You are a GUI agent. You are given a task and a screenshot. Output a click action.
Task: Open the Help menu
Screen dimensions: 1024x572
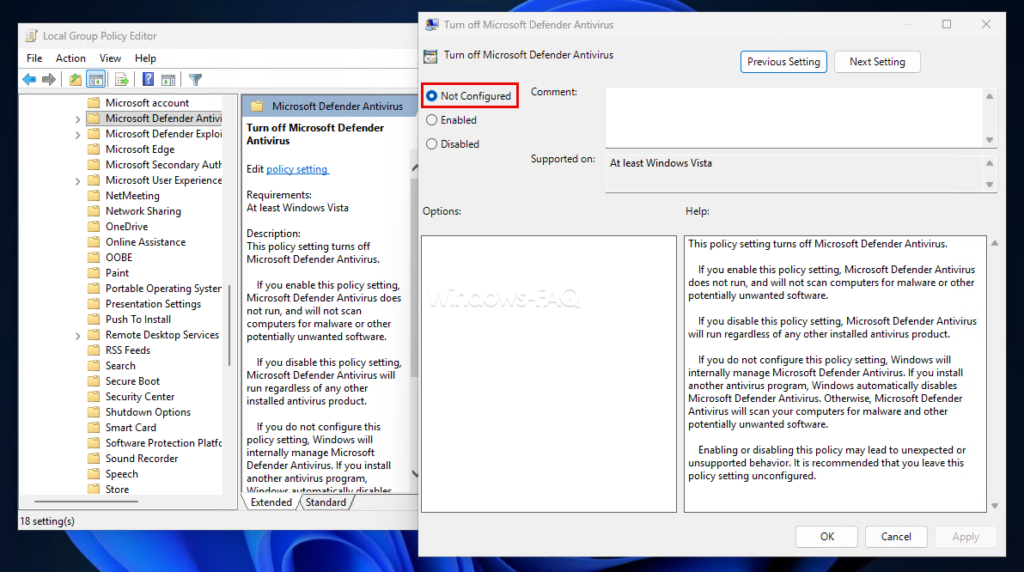[146, 58]
